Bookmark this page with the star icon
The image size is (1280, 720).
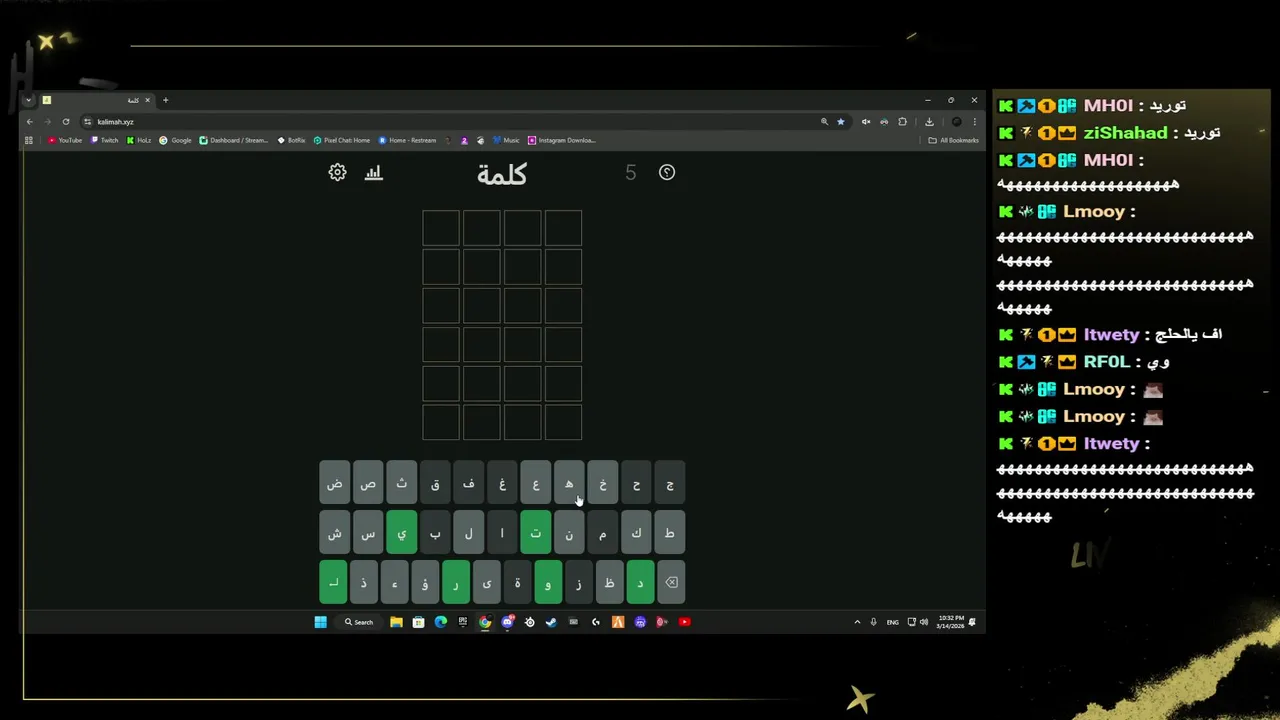841,122
